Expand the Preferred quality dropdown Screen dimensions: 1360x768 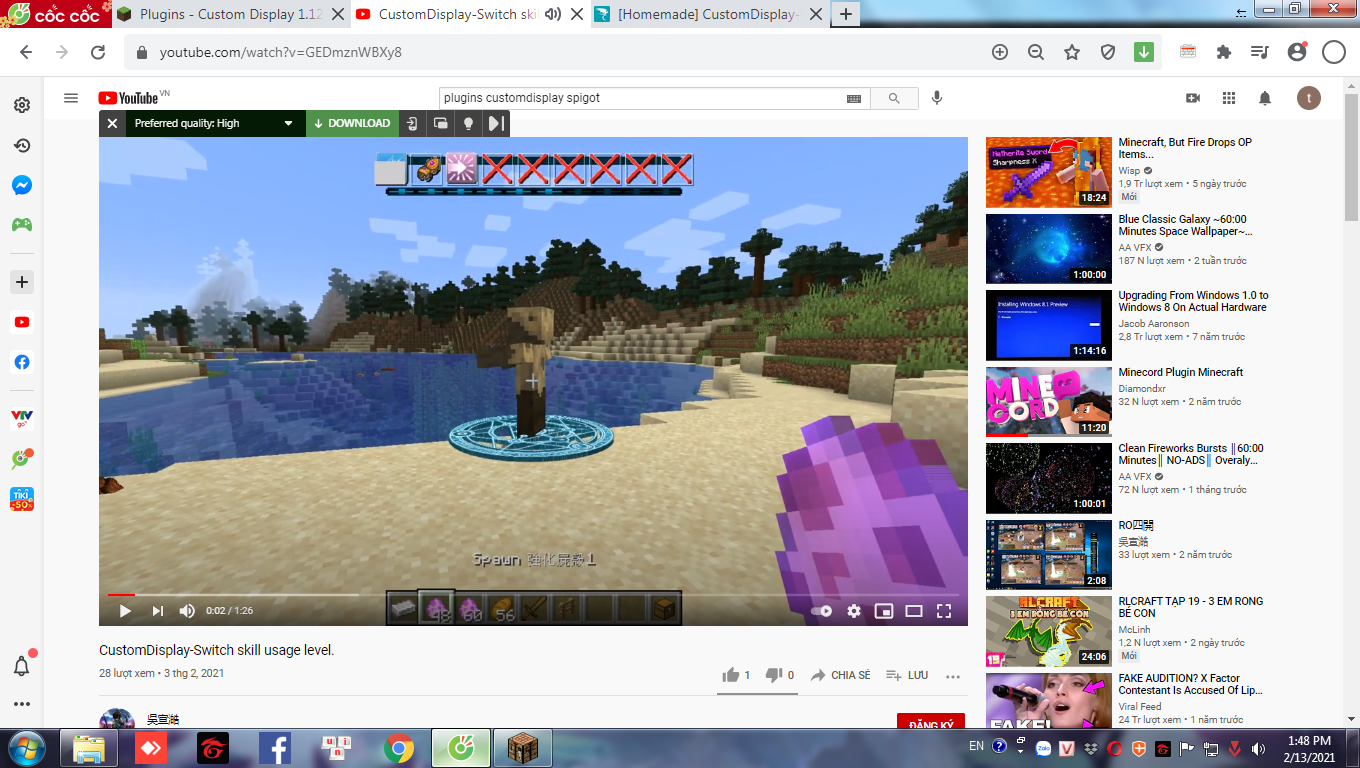click(214, 123)
